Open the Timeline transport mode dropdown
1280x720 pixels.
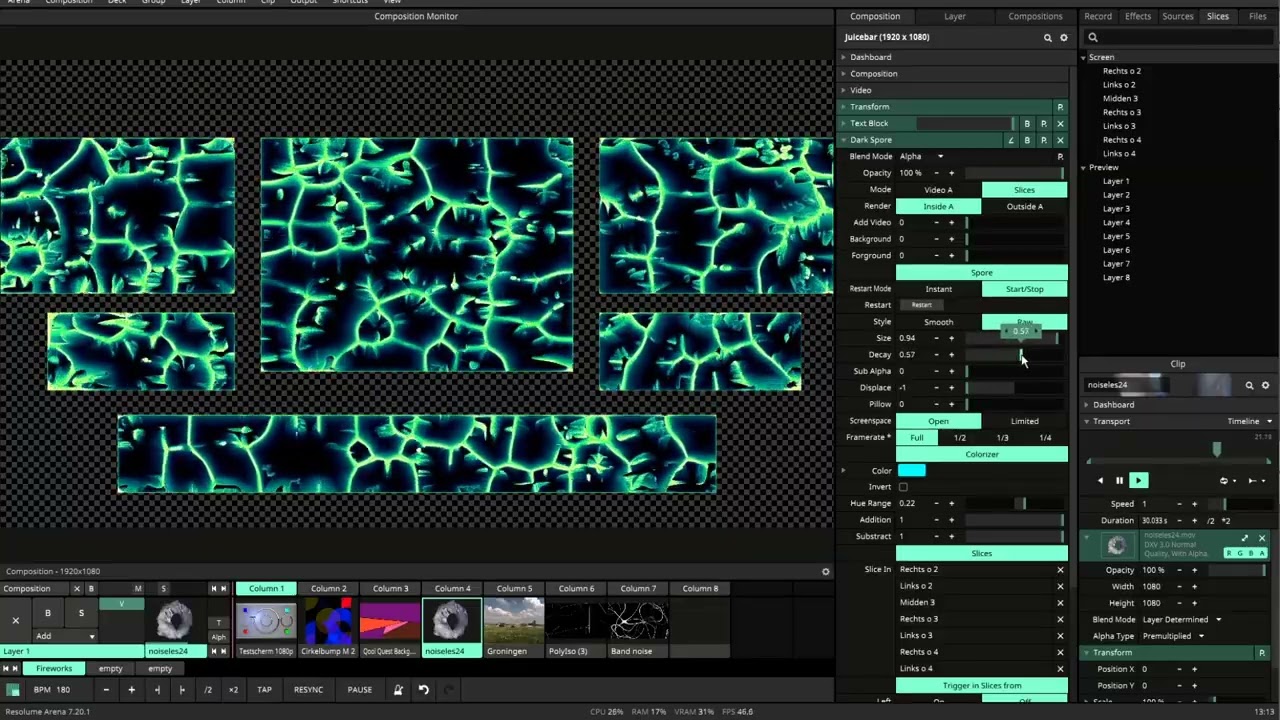click(1250, 421)
